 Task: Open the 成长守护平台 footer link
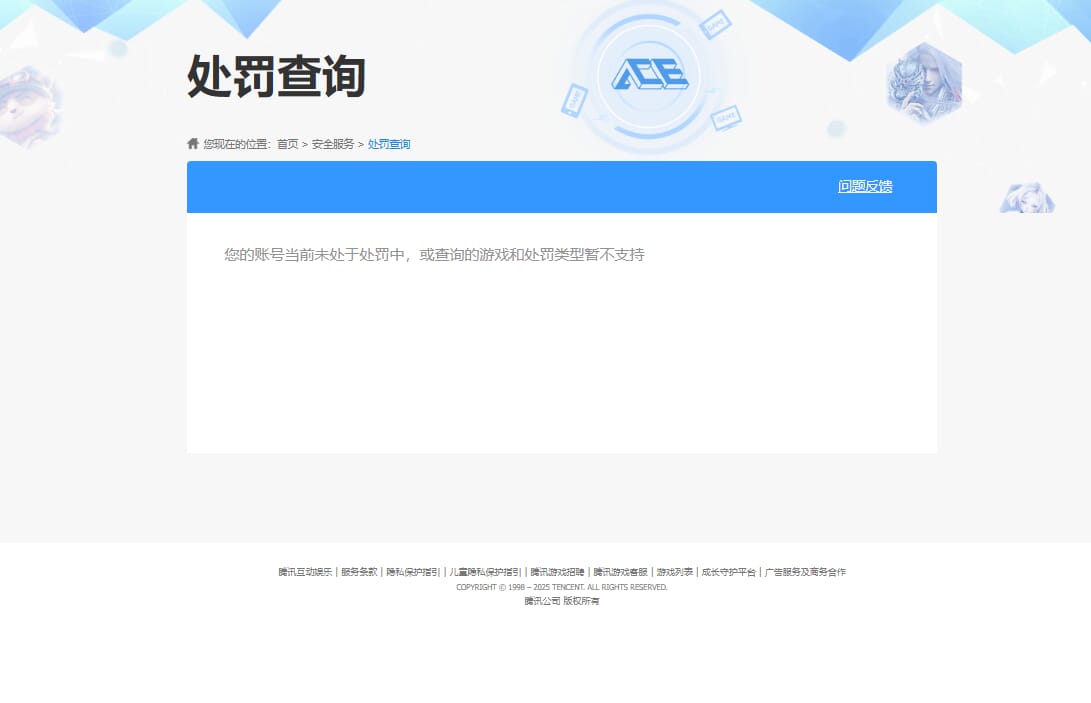pyautogui.click(x=729, y=572)
